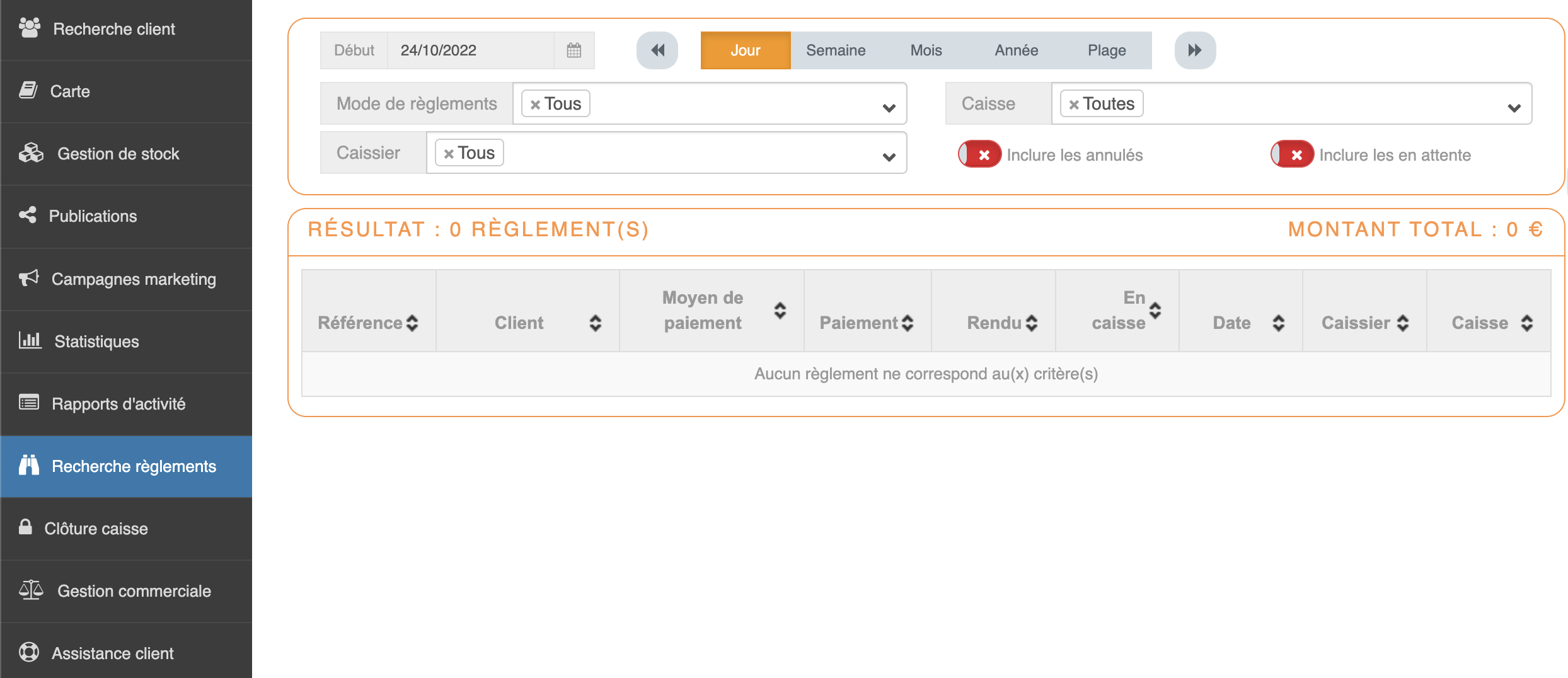Click the Clôture caisse lock icon
Image resolution: width=1568 pixels, height=678 pixels.
click(x=25, y=527)
